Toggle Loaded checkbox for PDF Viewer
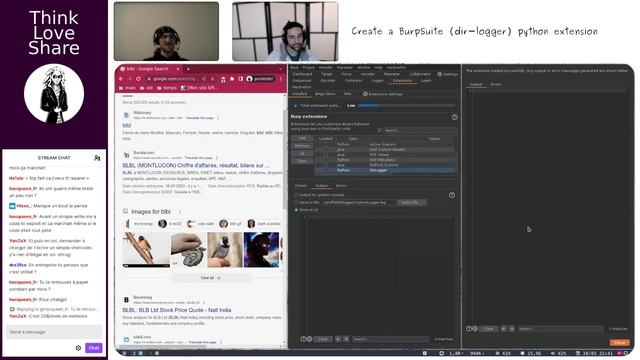Viewport: 640px width, 360px height. [325, 155]
